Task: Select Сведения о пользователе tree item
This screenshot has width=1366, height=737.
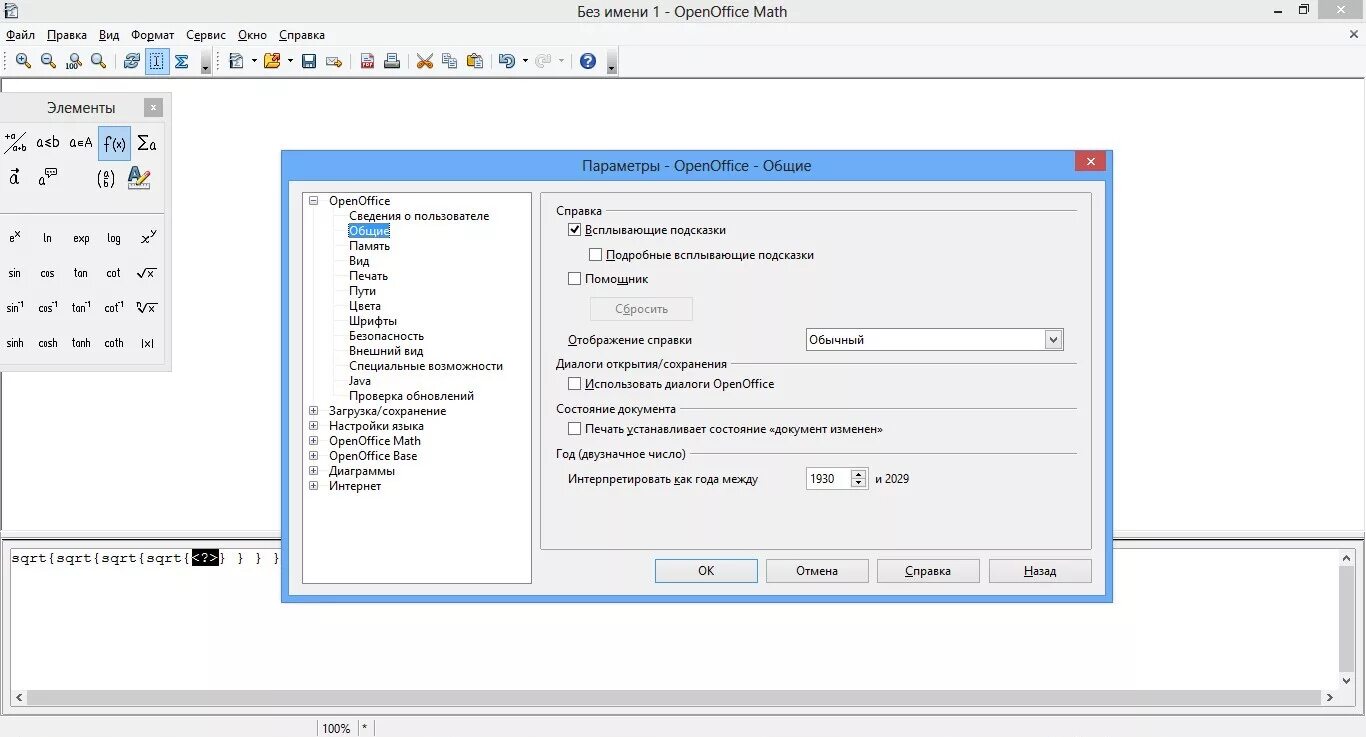Action: [419, 216]
